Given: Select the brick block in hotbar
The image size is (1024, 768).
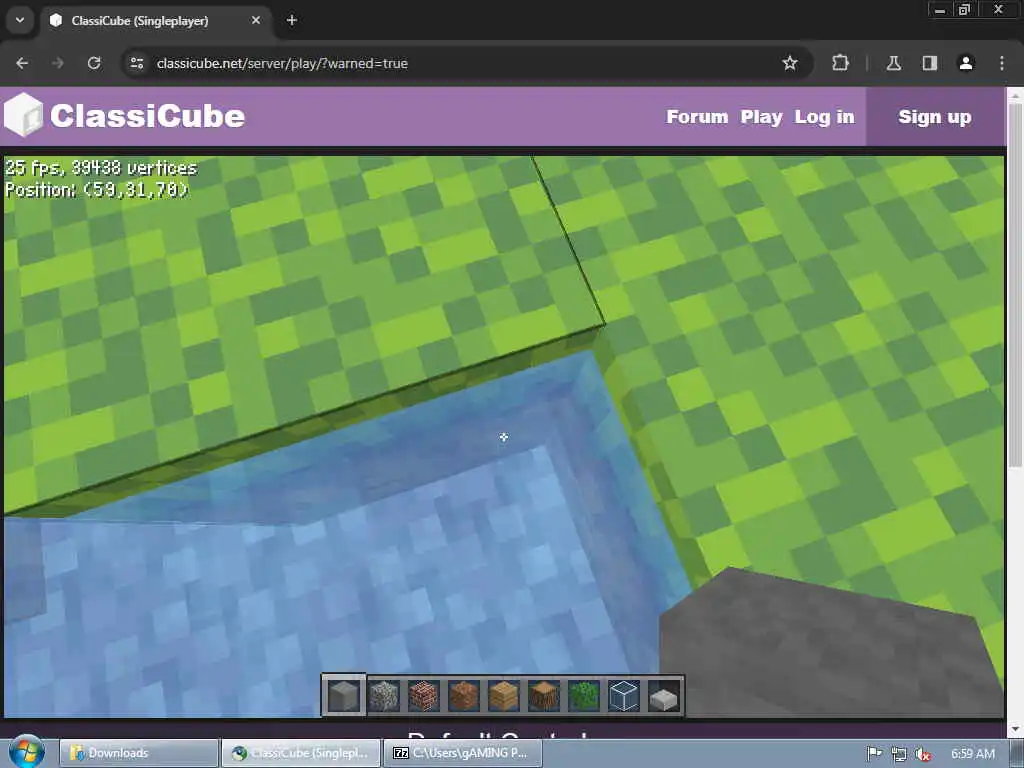Looking at the screenshot, I should tap(424, 696).
